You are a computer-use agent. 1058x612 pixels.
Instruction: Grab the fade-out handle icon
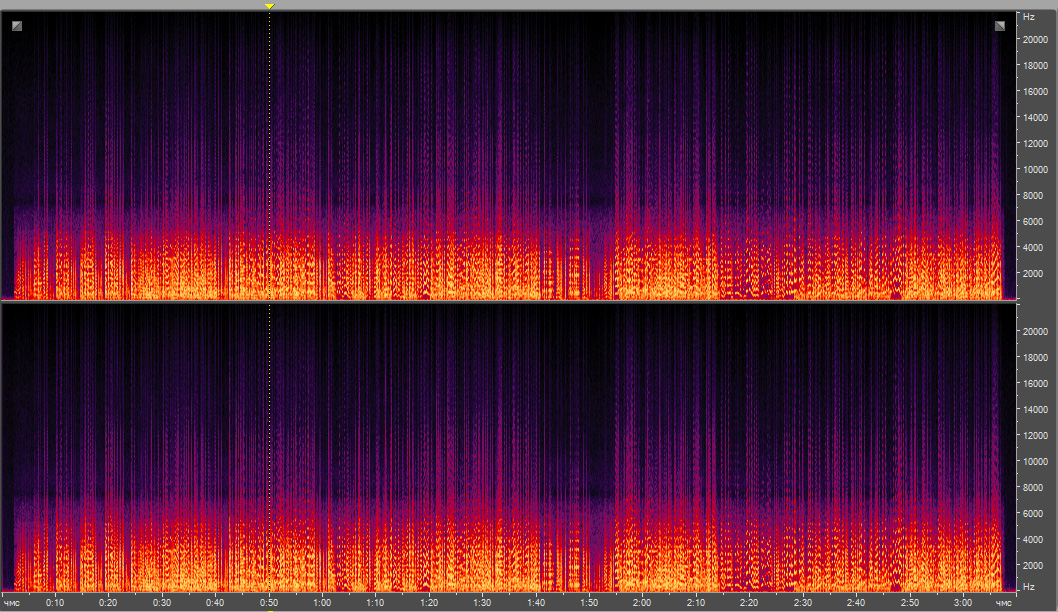[1000, 26]
